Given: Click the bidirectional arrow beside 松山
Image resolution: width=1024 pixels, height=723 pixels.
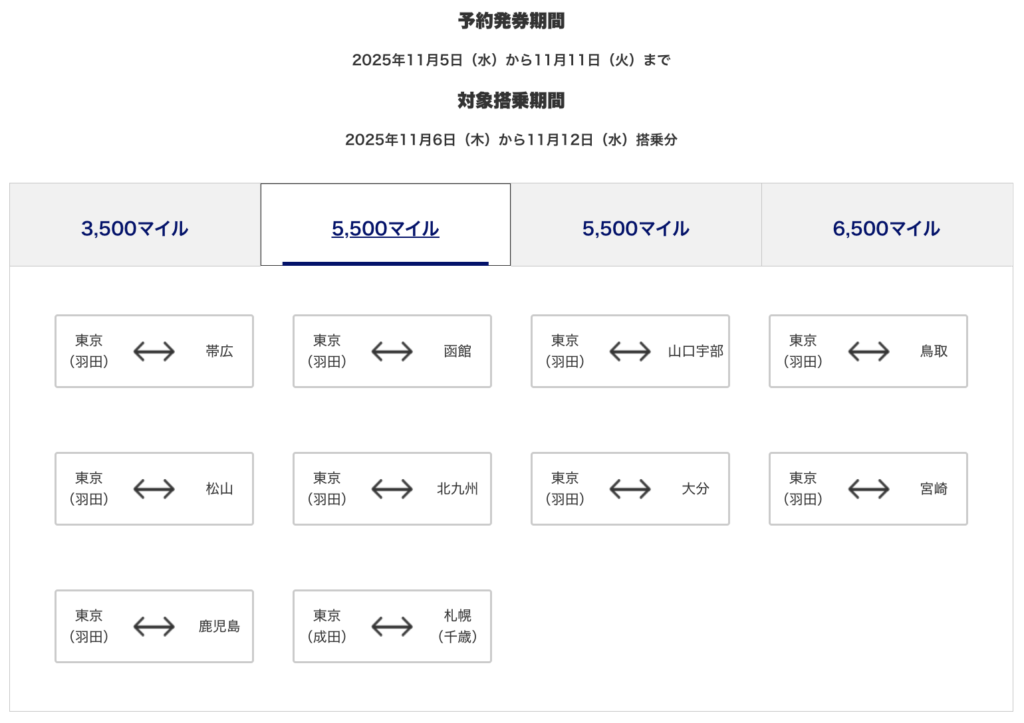Looking at the screenshot, I should pos(154,489).
